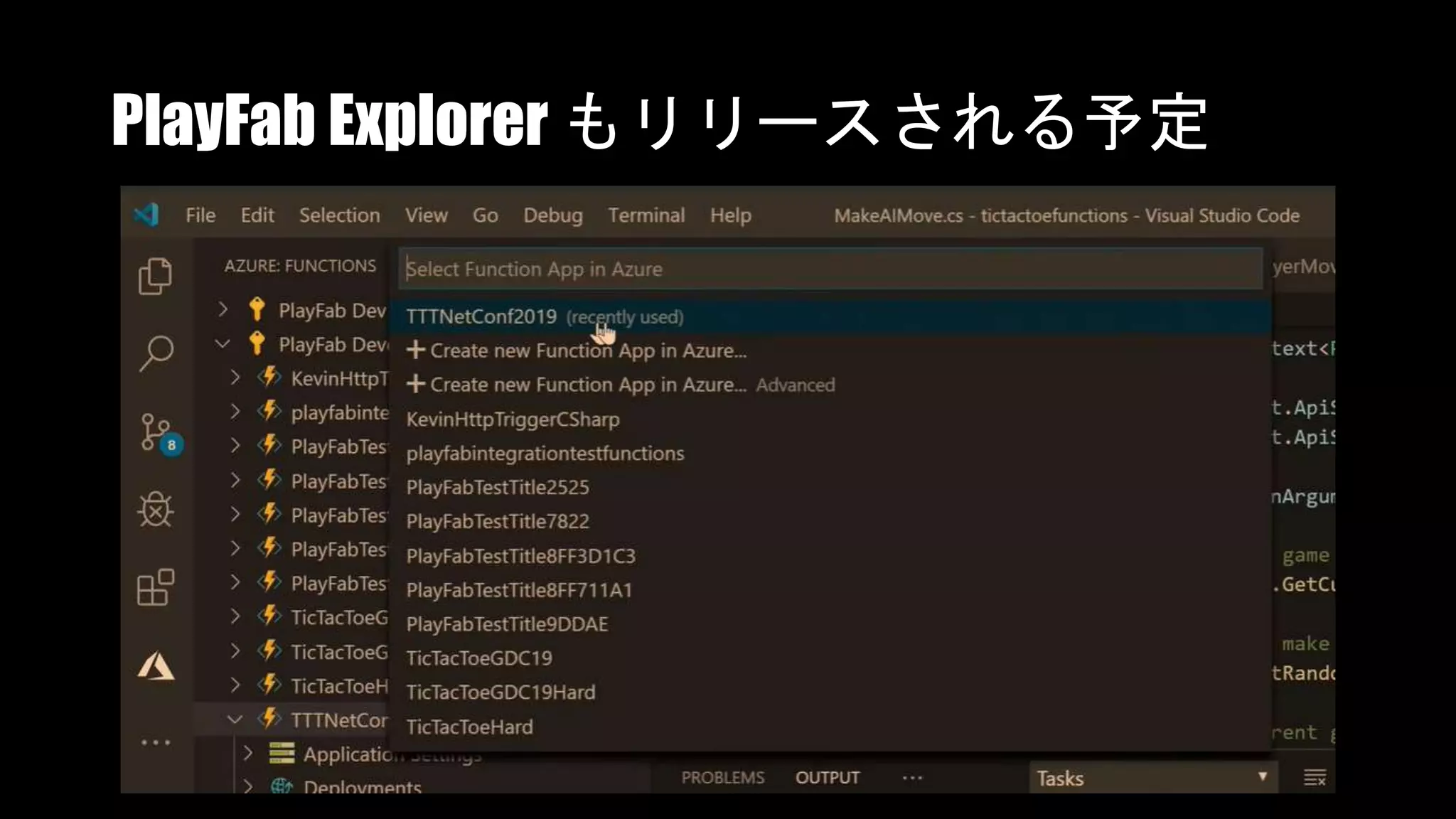Open the Search magnifier in activity bar
The height and width of the screenshot is (819, 1456).
(x=156, y=353)
